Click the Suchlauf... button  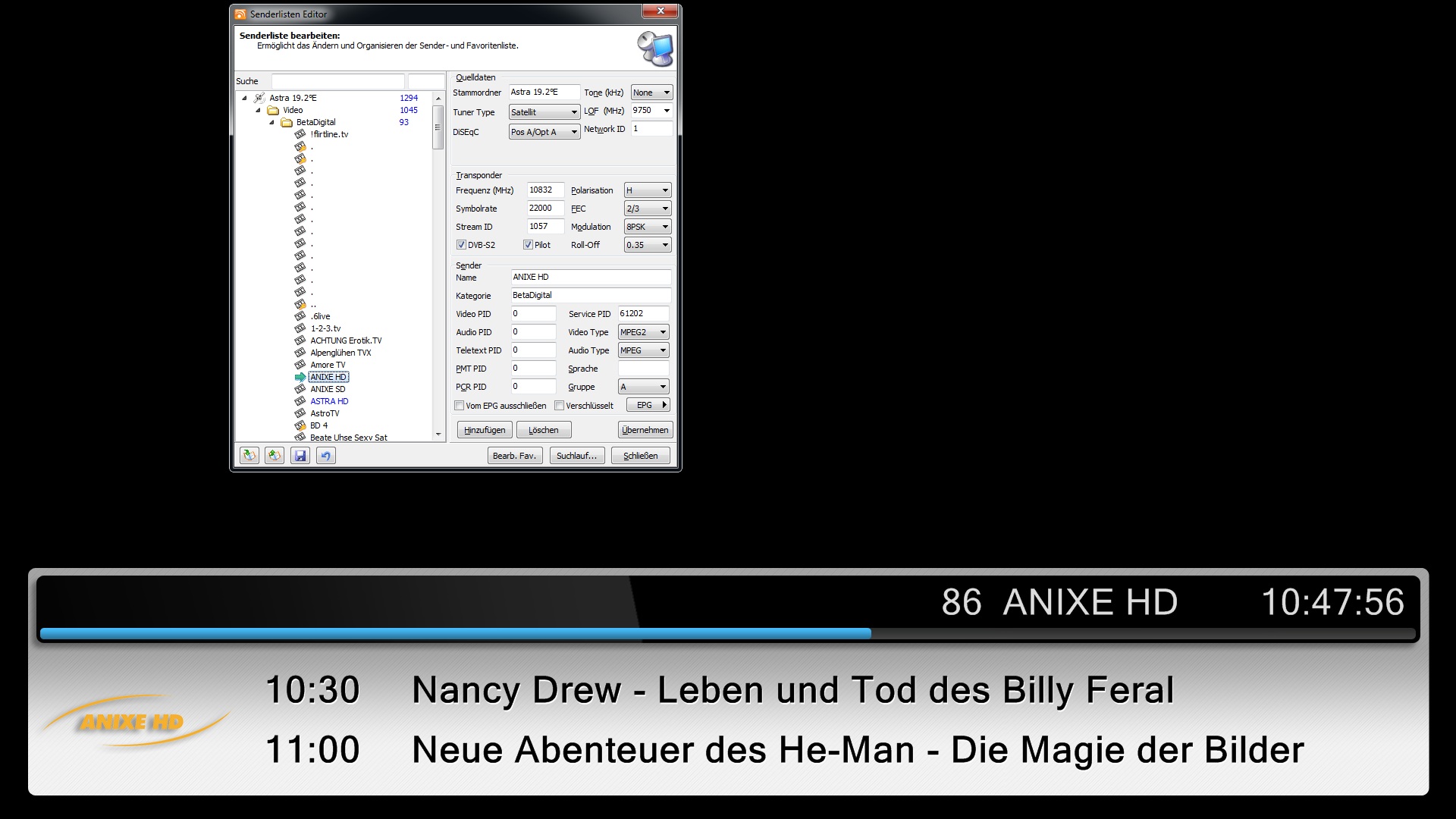tap(577, 456)
